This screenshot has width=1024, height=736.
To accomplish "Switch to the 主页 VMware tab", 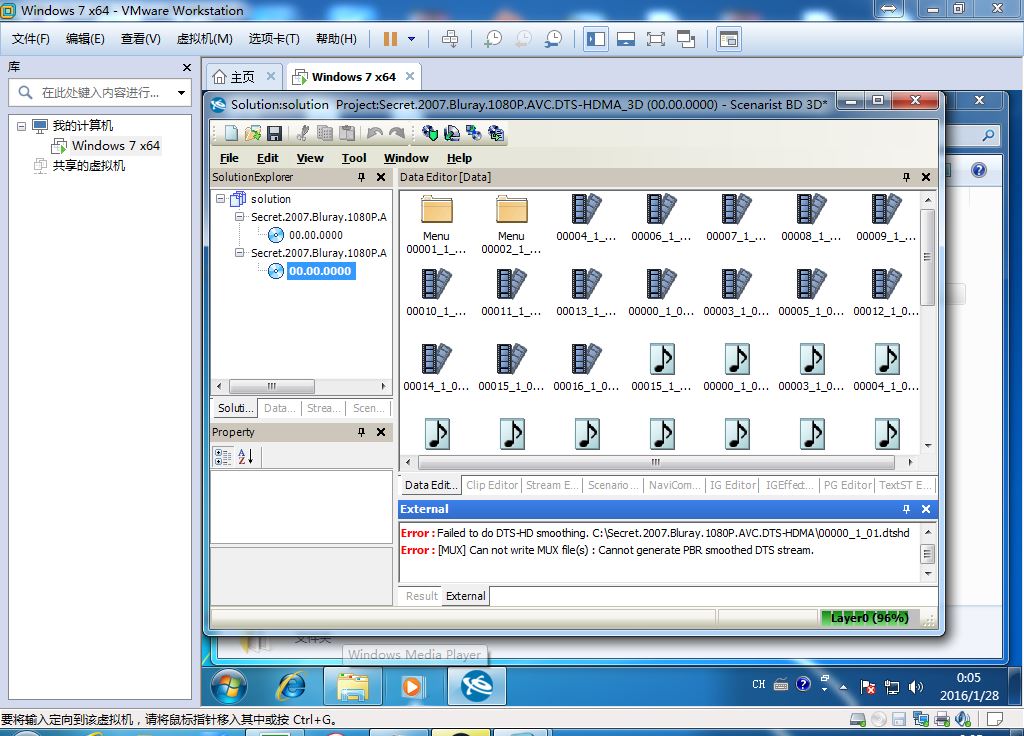I will click(244, 77).
